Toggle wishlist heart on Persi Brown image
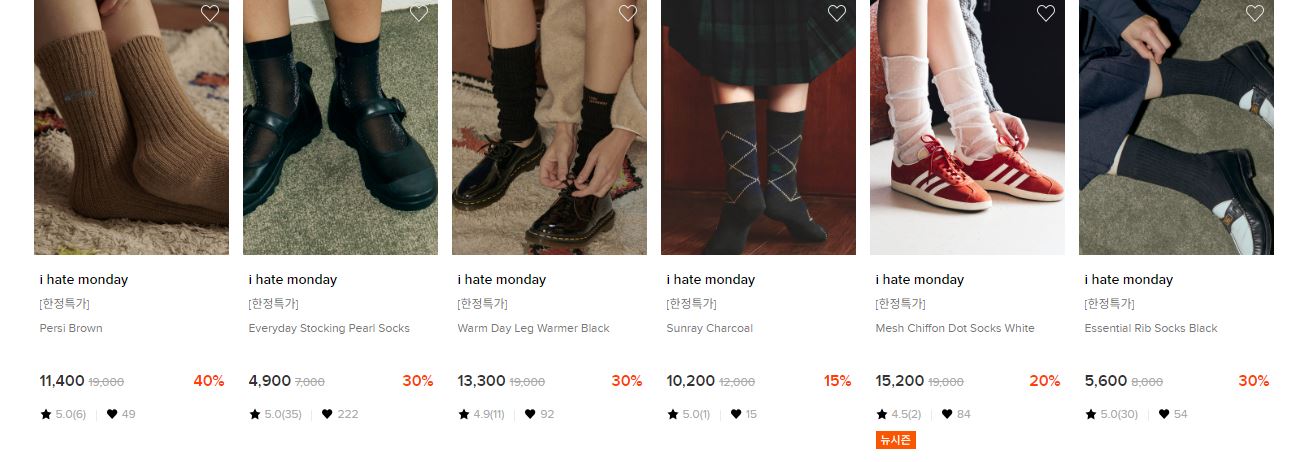The width and height of the screenshot is (1289, 462). point(210,13)
